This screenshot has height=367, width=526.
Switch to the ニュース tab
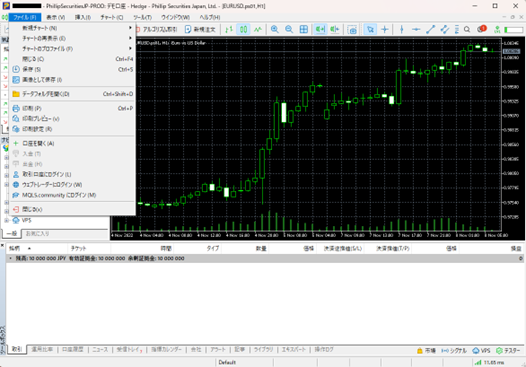(x=100, y=350)
